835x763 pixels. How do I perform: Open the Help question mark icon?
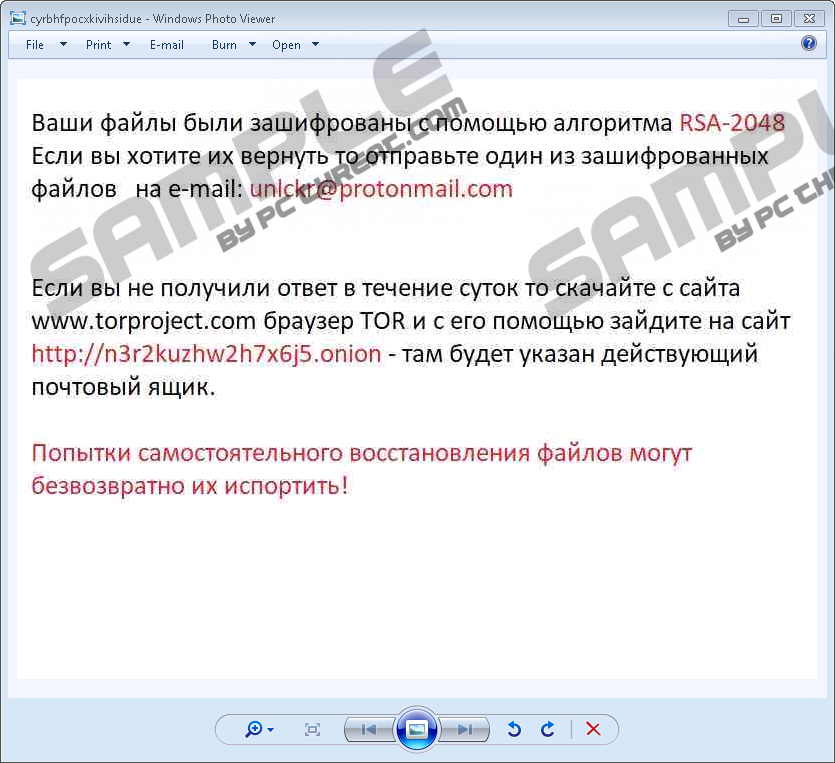pyautogui.click(x=809, y=44)
